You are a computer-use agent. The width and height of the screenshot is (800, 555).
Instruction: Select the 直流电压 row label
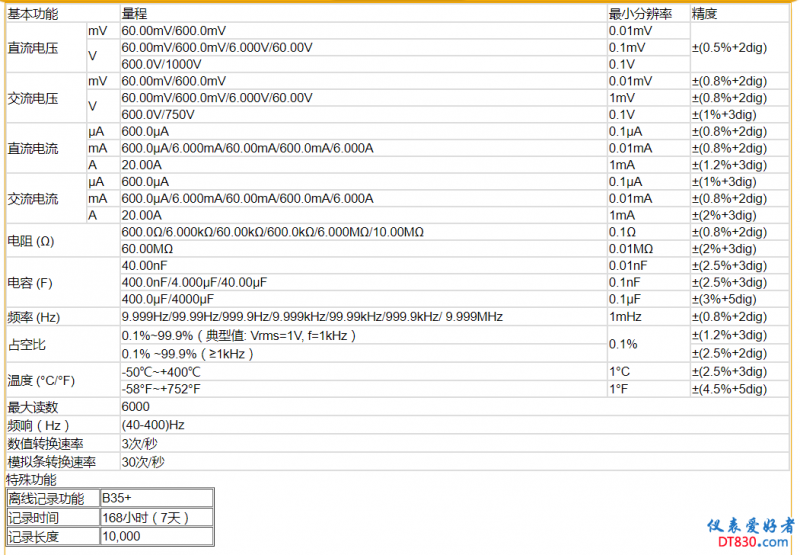[33, 48]
